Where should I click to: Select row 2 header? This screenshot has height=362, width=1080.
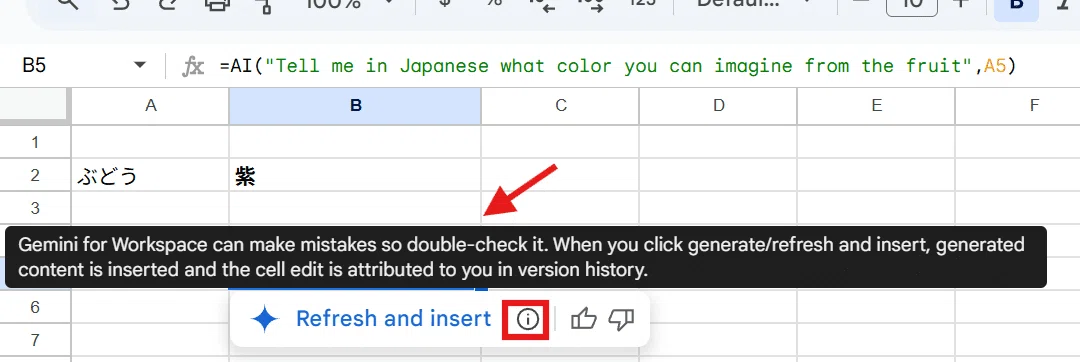pos(35,175)
